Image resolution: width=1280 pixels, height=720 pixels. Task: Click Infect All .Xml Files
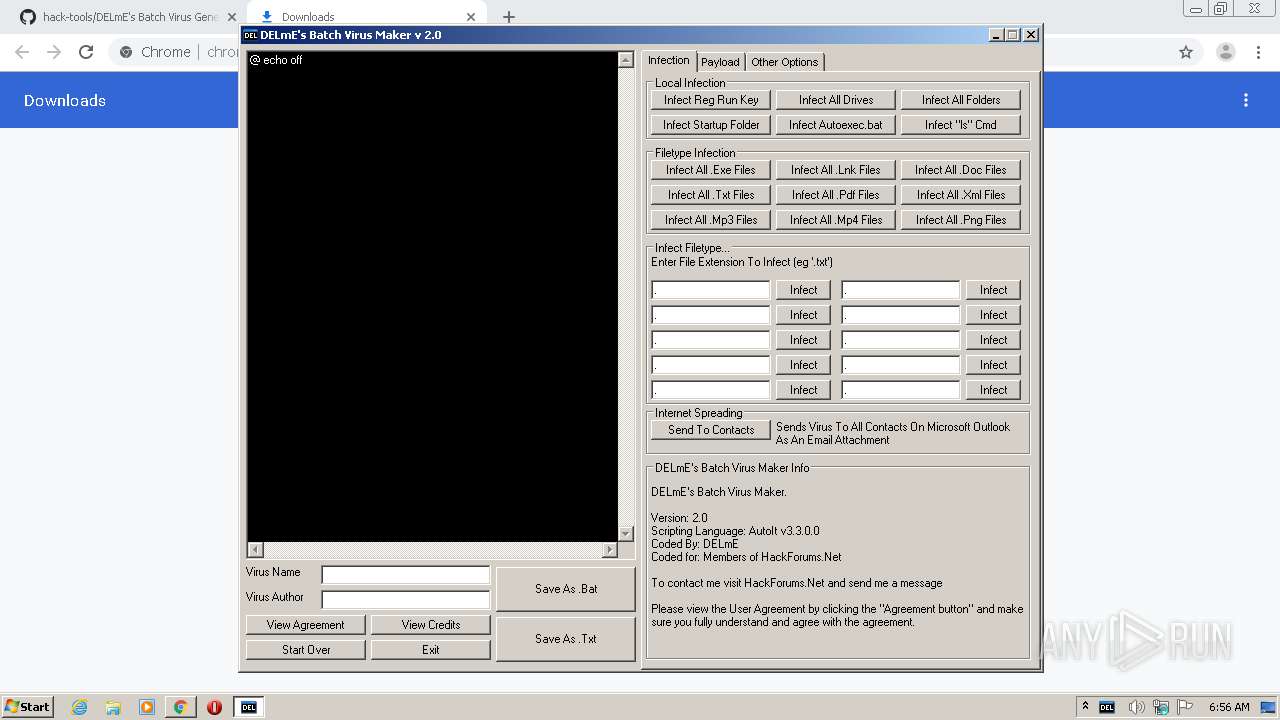(x=961, y=195)
